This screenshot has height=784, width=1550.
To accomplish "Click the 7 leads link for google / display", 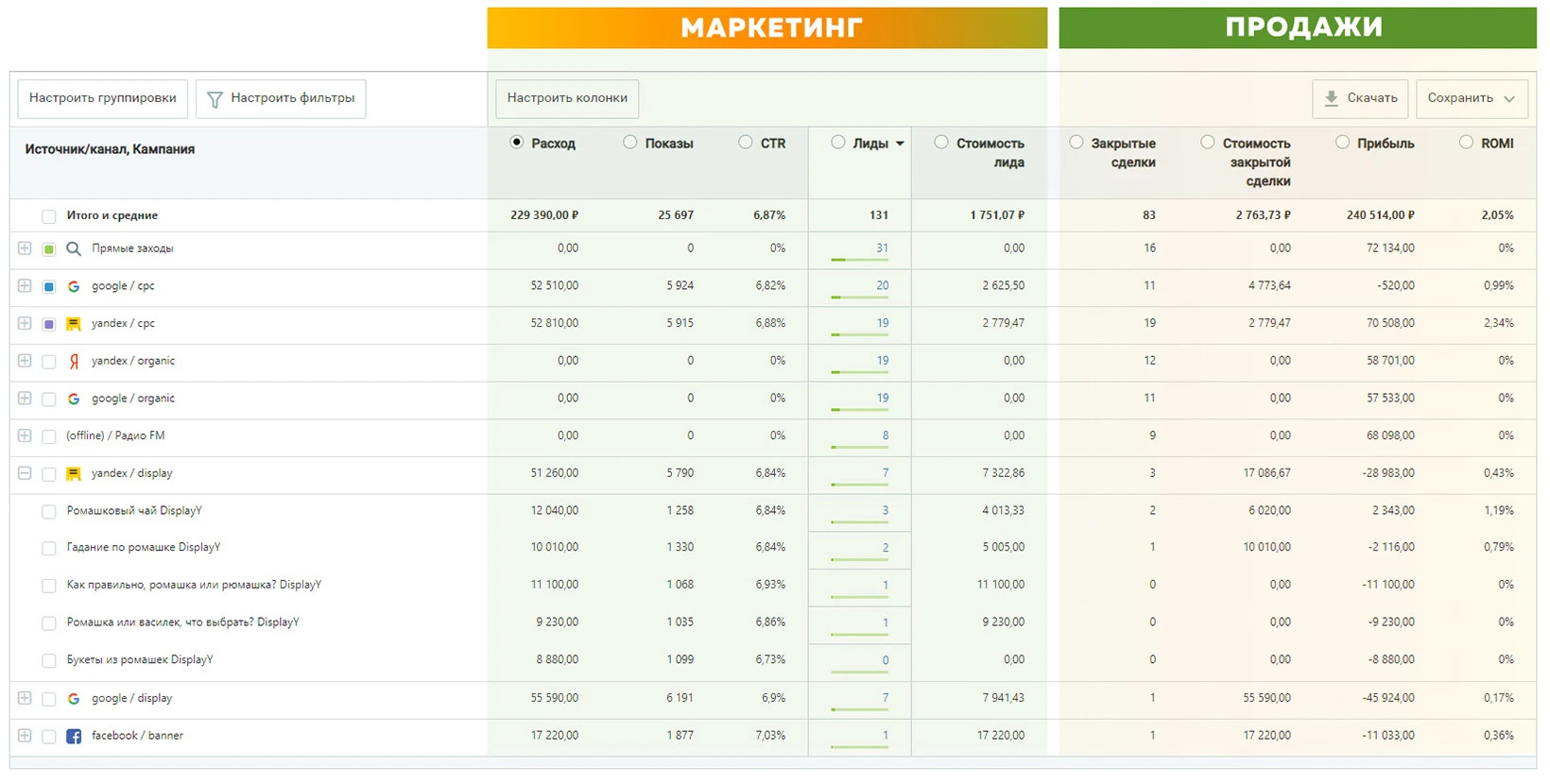I will click(886, 698).
